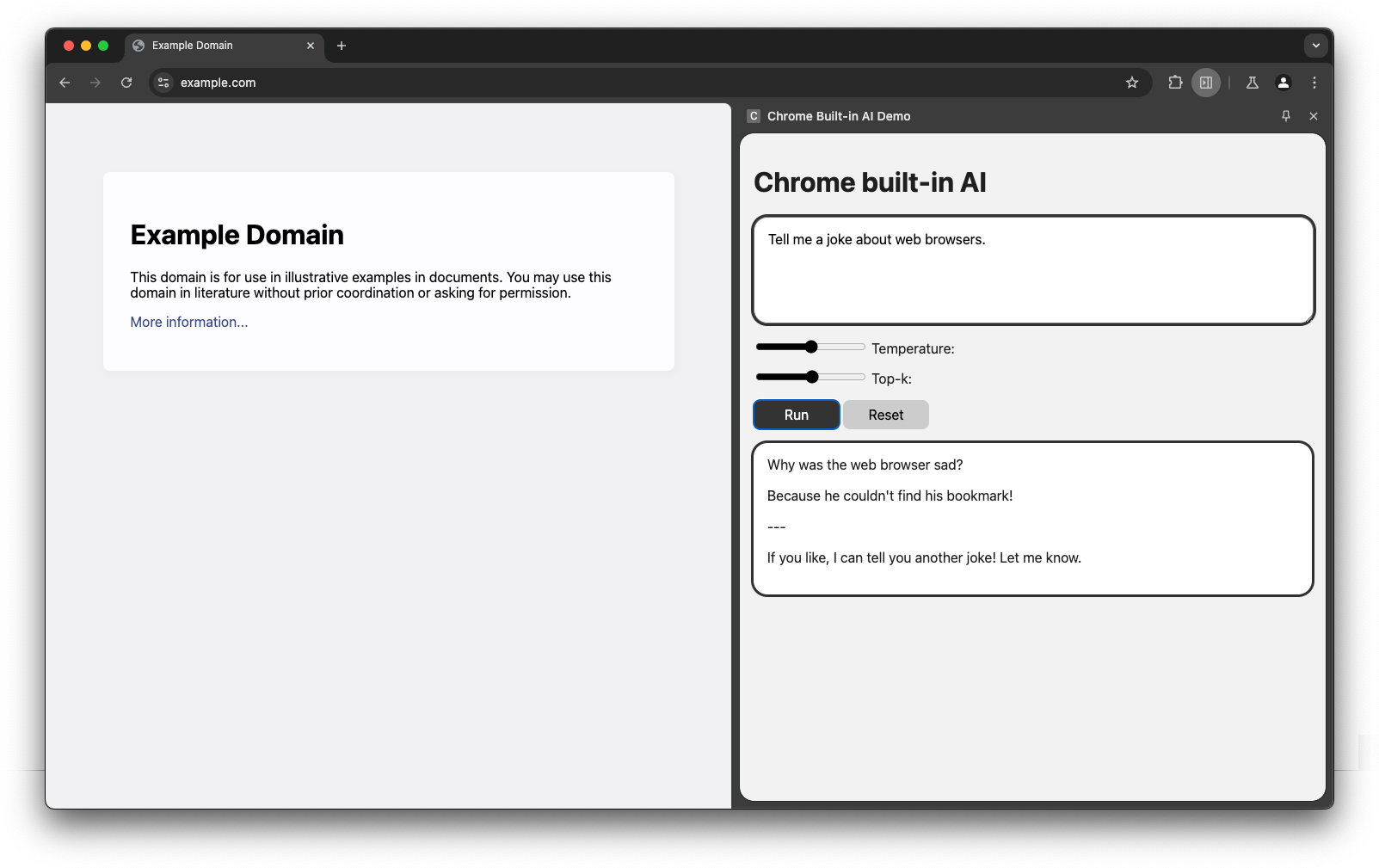1379x868 pixels.
Task: Click the globe favicon on Example Domain tab
Action: (139, 46)
